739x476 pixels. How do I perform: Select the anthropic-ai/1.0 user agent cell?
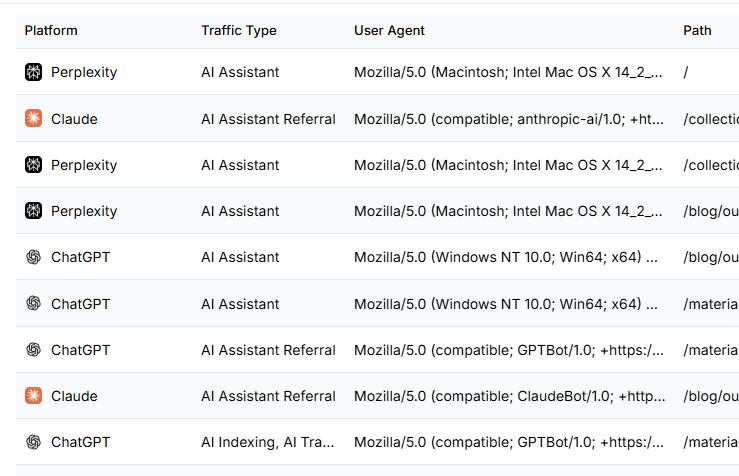pos(509,119)
